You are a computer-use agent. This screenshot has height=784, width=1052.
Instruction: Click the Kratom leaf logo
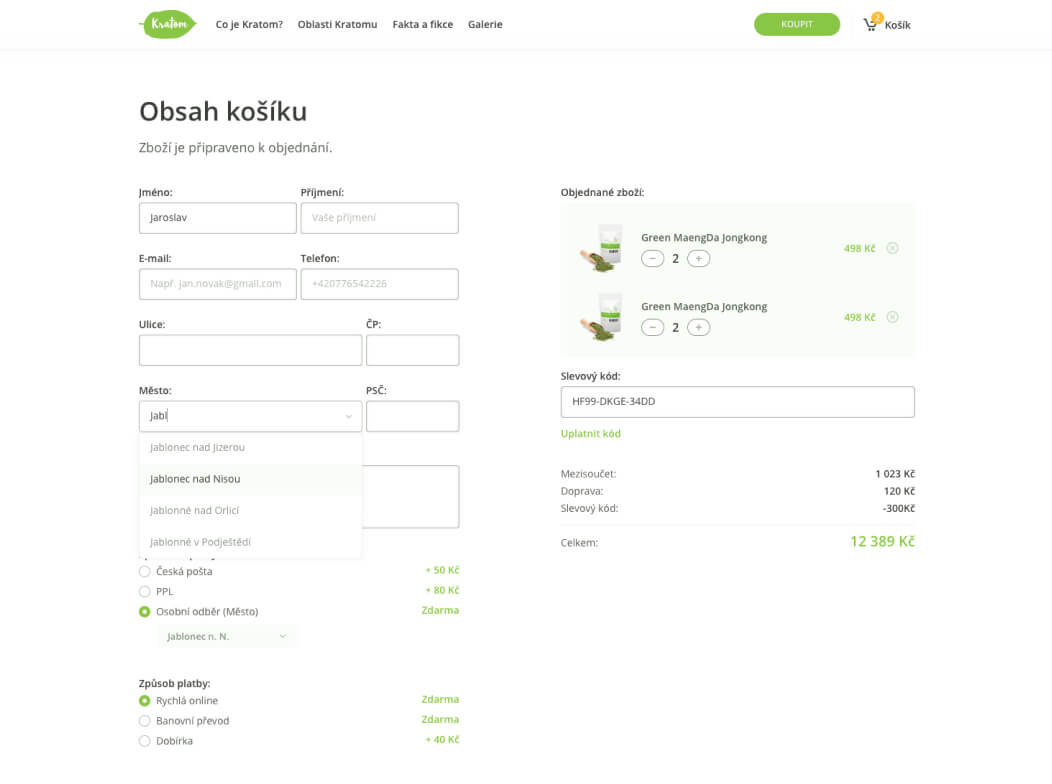pyautogui.click(x=168, y=25)
